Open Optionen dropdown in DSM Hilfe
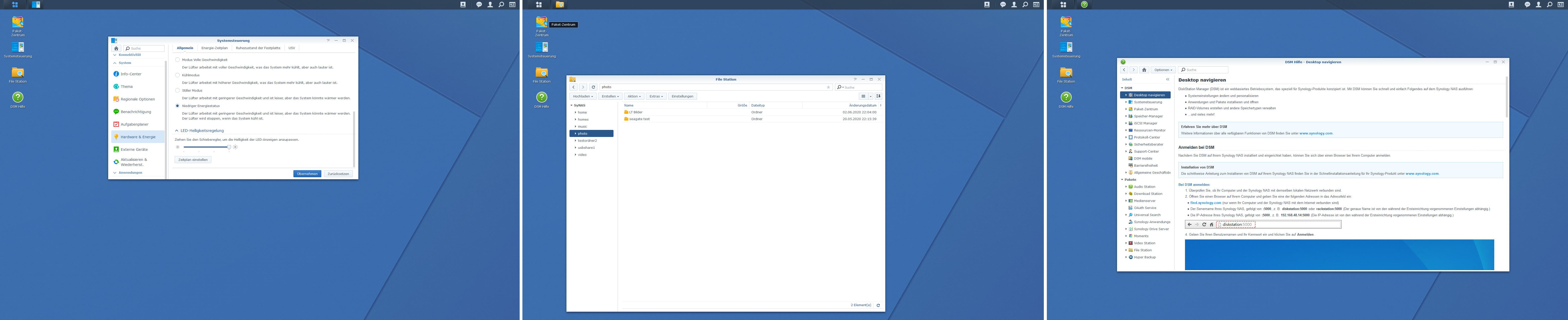 [1163, 70]
